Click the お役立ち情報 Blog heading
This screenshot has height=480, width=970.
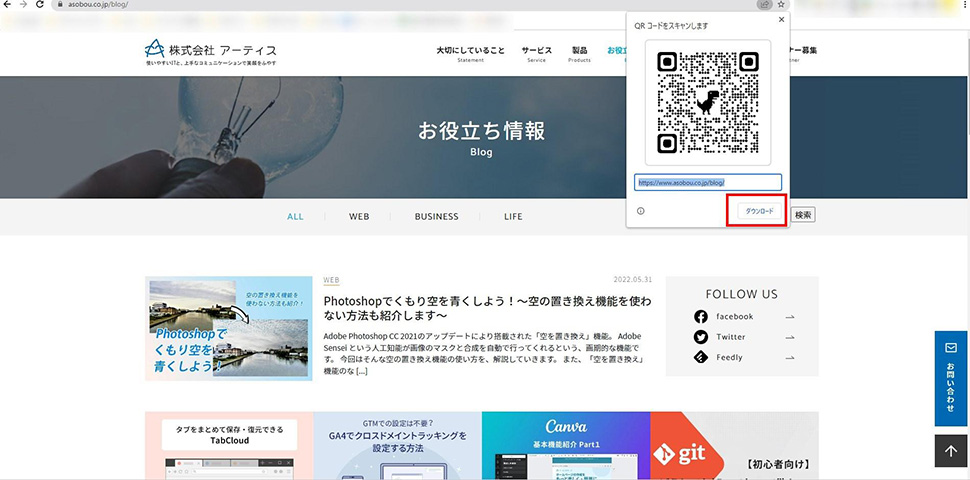pyautogui.click(x=481, y=139)
